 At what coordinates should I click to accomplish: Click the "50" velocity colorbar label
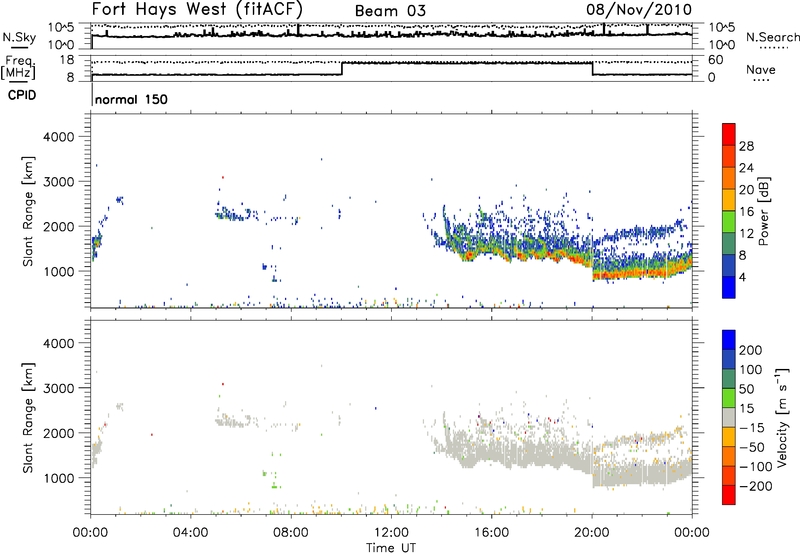pos(746,389)
